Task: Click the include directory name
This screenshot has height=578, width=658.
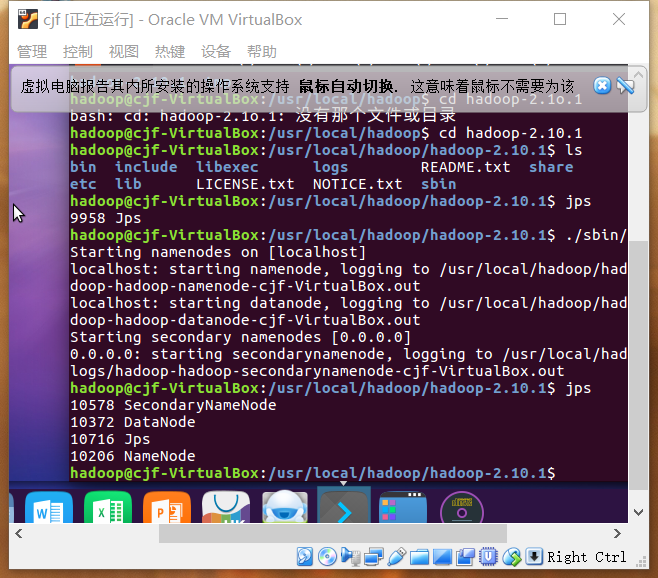Action: point(146,167)
